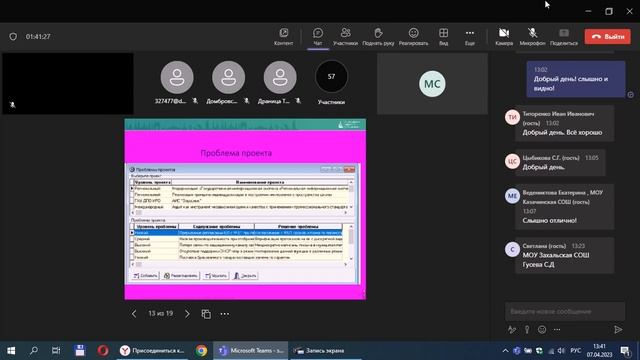Open the clock and date flyout

(600, 351)
